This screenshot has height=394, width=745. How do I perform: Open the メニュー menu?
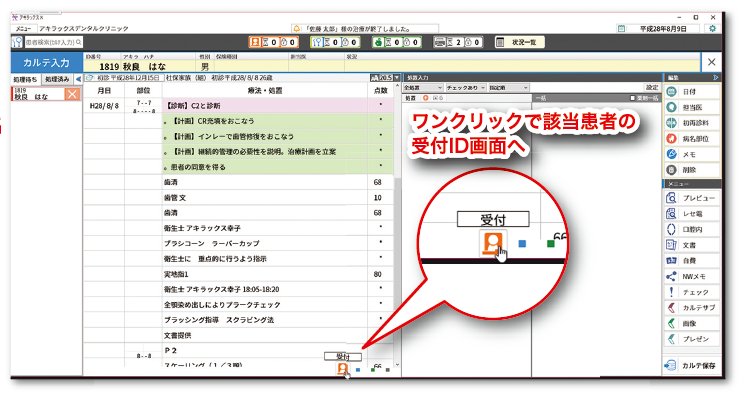(x=22, y=29)
